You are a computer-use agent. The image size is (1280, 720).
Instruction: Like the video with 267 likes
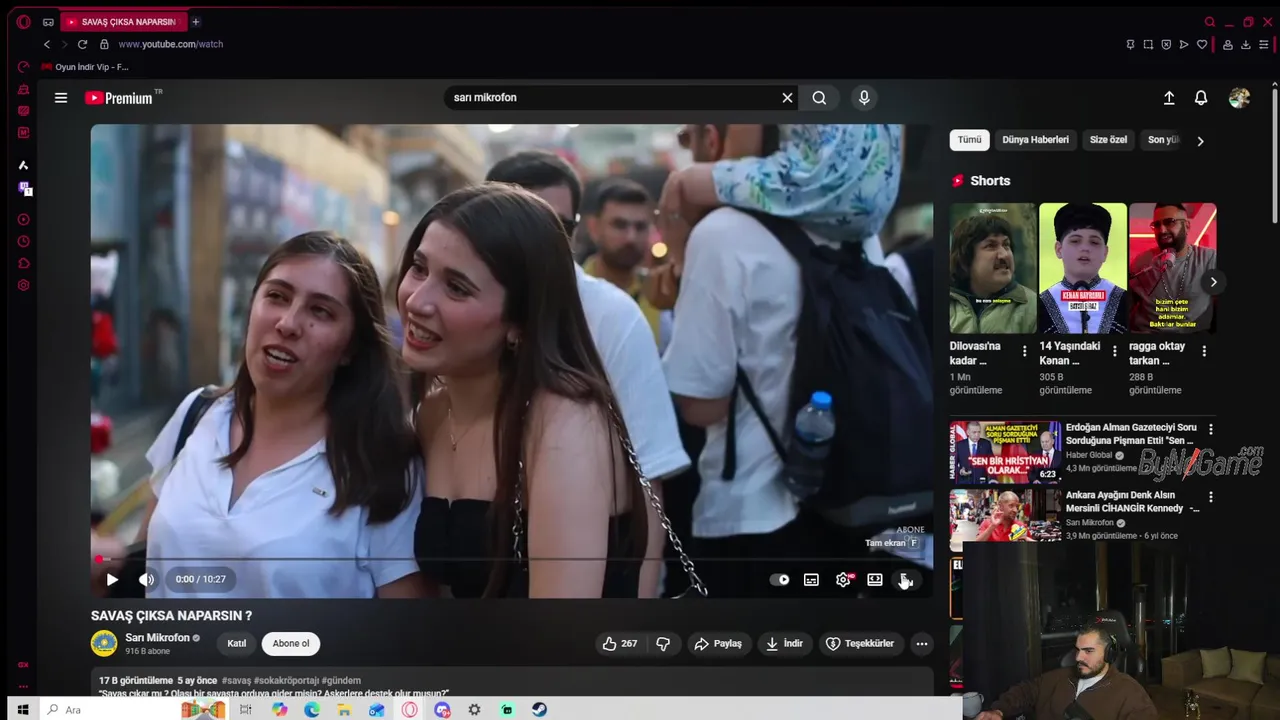[x=619, y=644]
